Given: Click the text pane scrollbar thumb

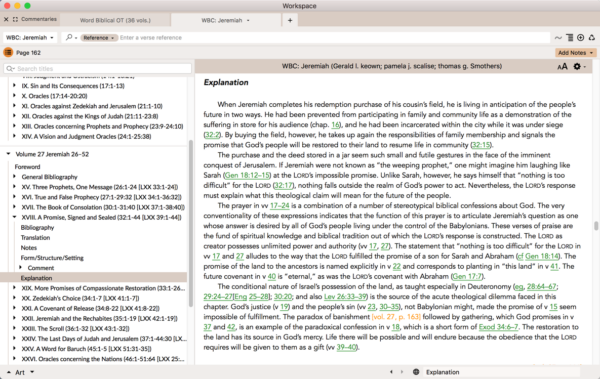Looking at the screenshot, I should pyautogui.click(x=596, y=226).
